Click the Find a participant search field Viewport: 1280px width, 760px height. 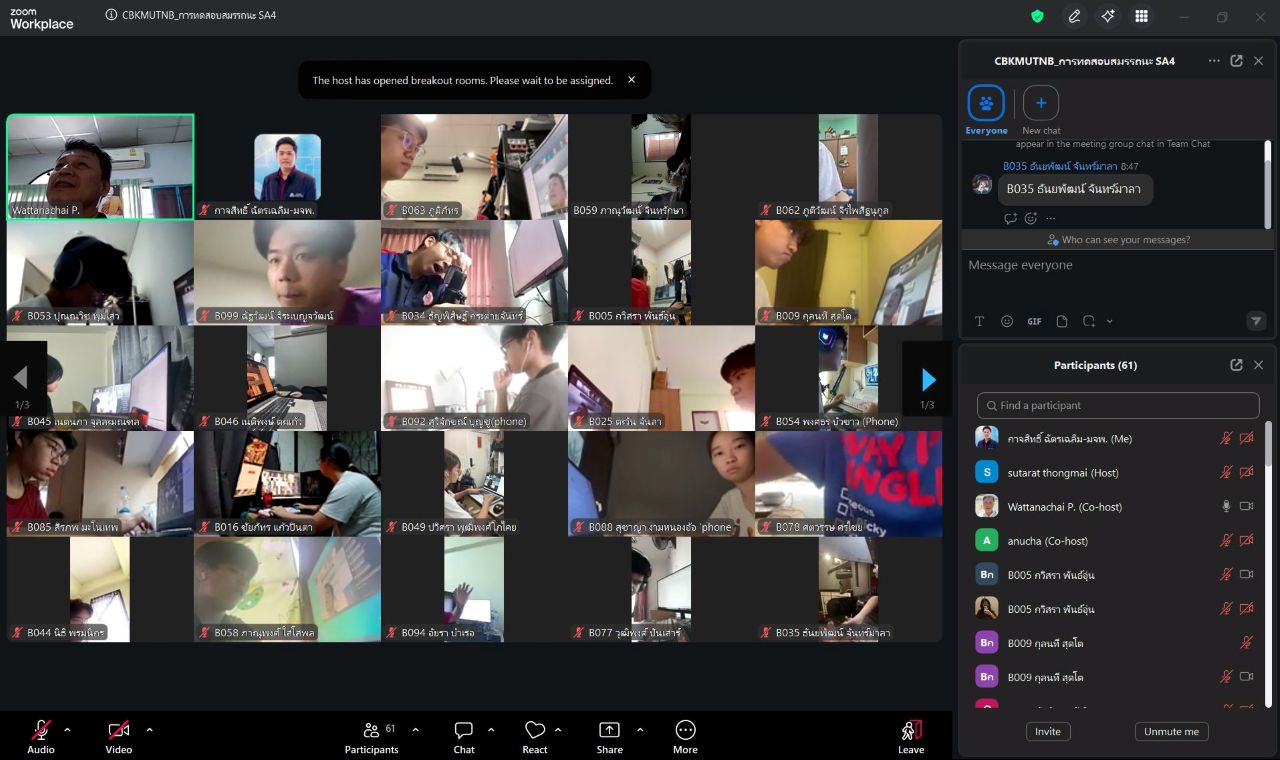click(x=1118, y=405)
